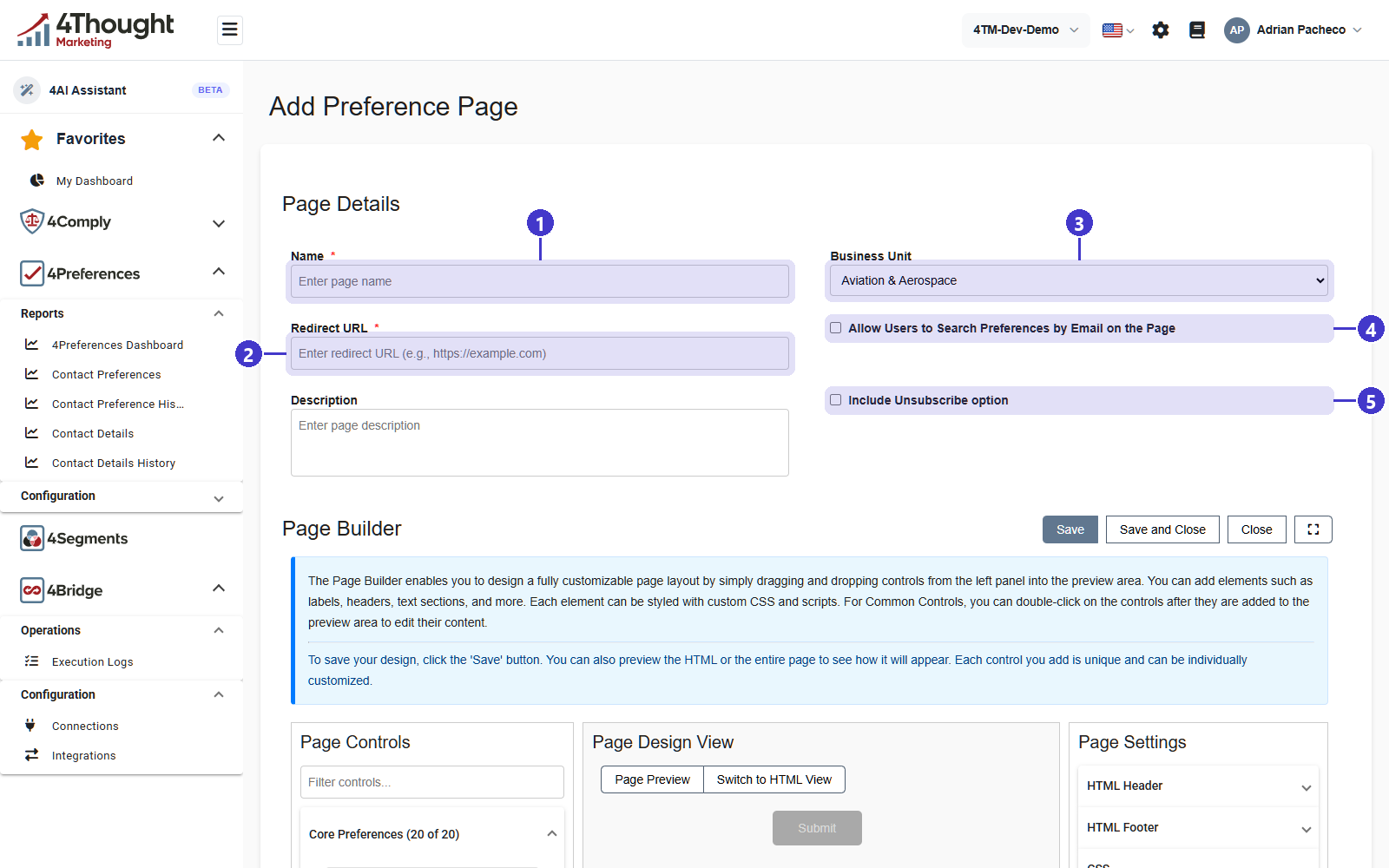Open 4Preferences Dashboard report
This screenshot has width=1389, height=868.
coord(117,345)
